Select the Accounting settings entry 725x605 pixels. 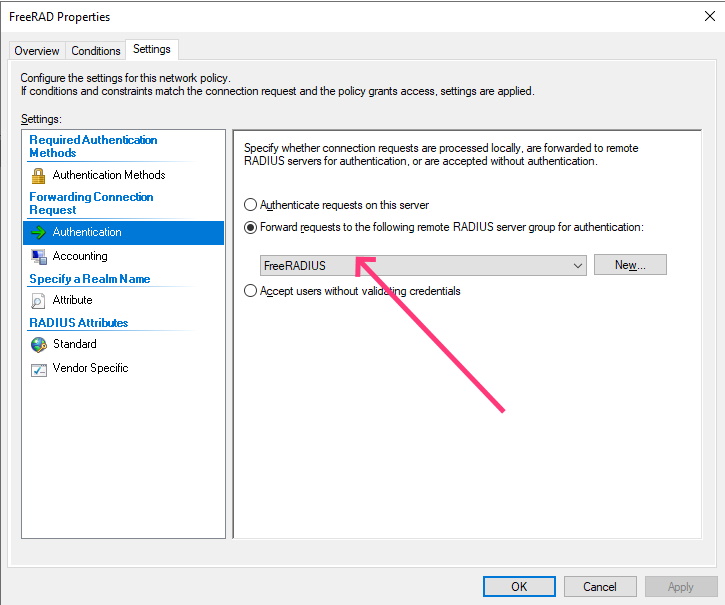(123, 257)
